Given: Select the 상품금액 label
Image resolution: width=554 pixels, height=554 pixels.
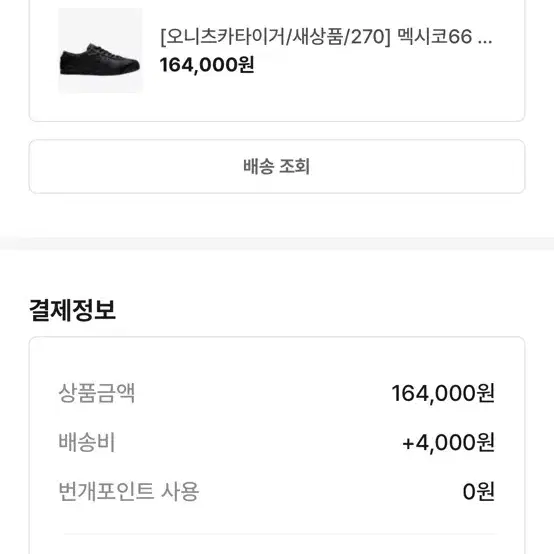Looking at the screenshot, I should (96, 393).
